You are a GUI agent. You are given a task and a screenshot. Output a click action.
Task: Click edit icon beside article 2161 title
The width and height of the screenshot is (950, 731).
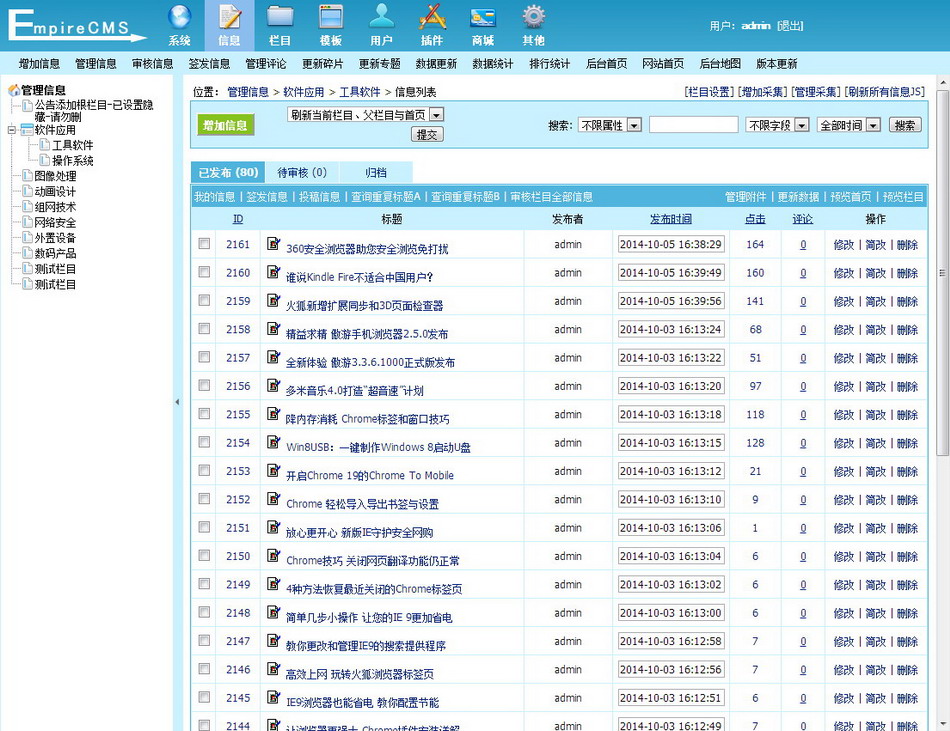coord(273,243)
